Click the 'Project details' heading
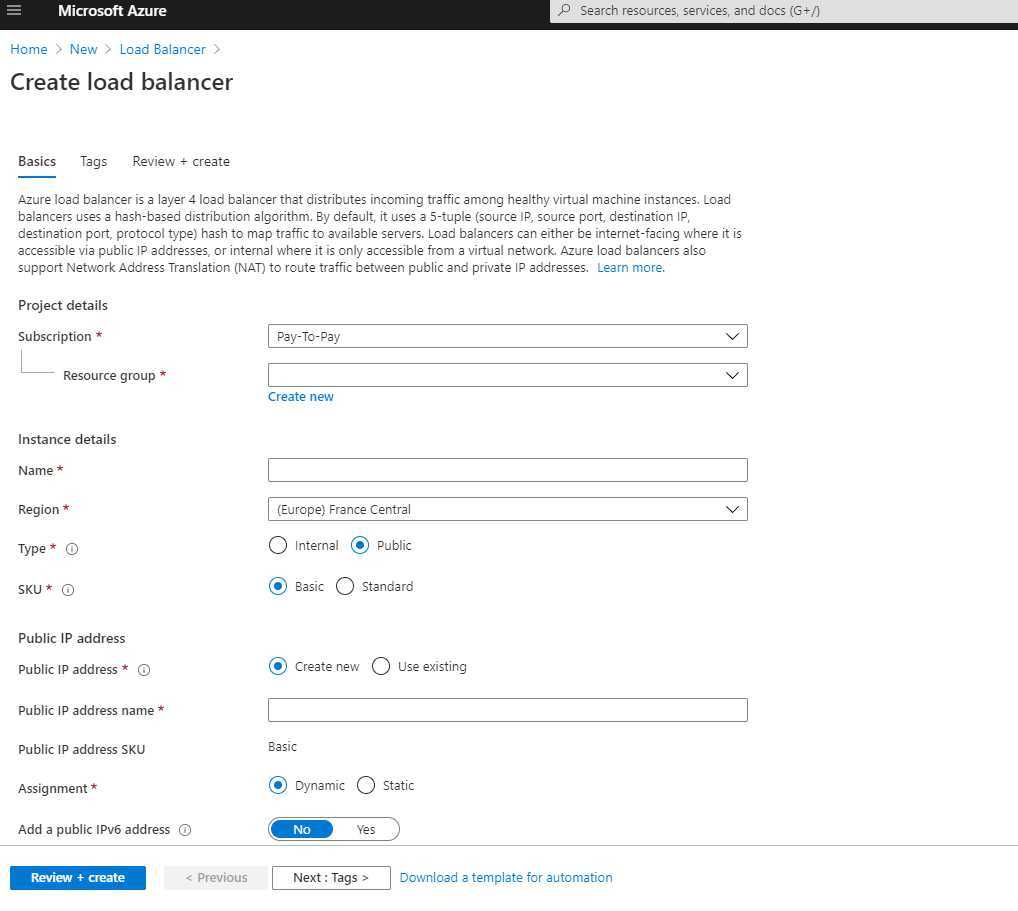Screen dimensions: 1018x911 63,305
